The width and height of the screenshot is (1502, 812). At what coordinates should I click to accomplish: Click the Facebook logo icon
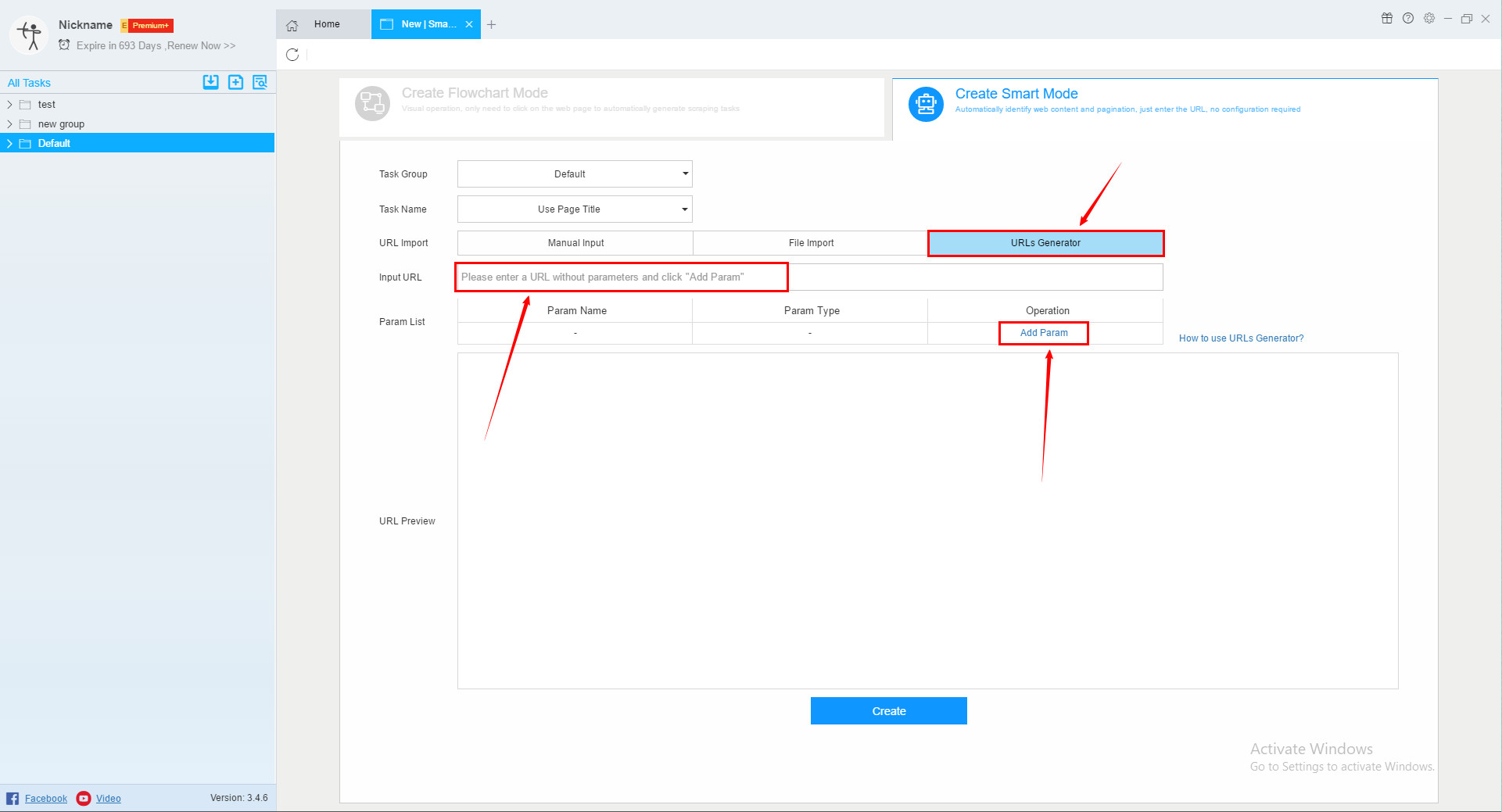(13, 798)
